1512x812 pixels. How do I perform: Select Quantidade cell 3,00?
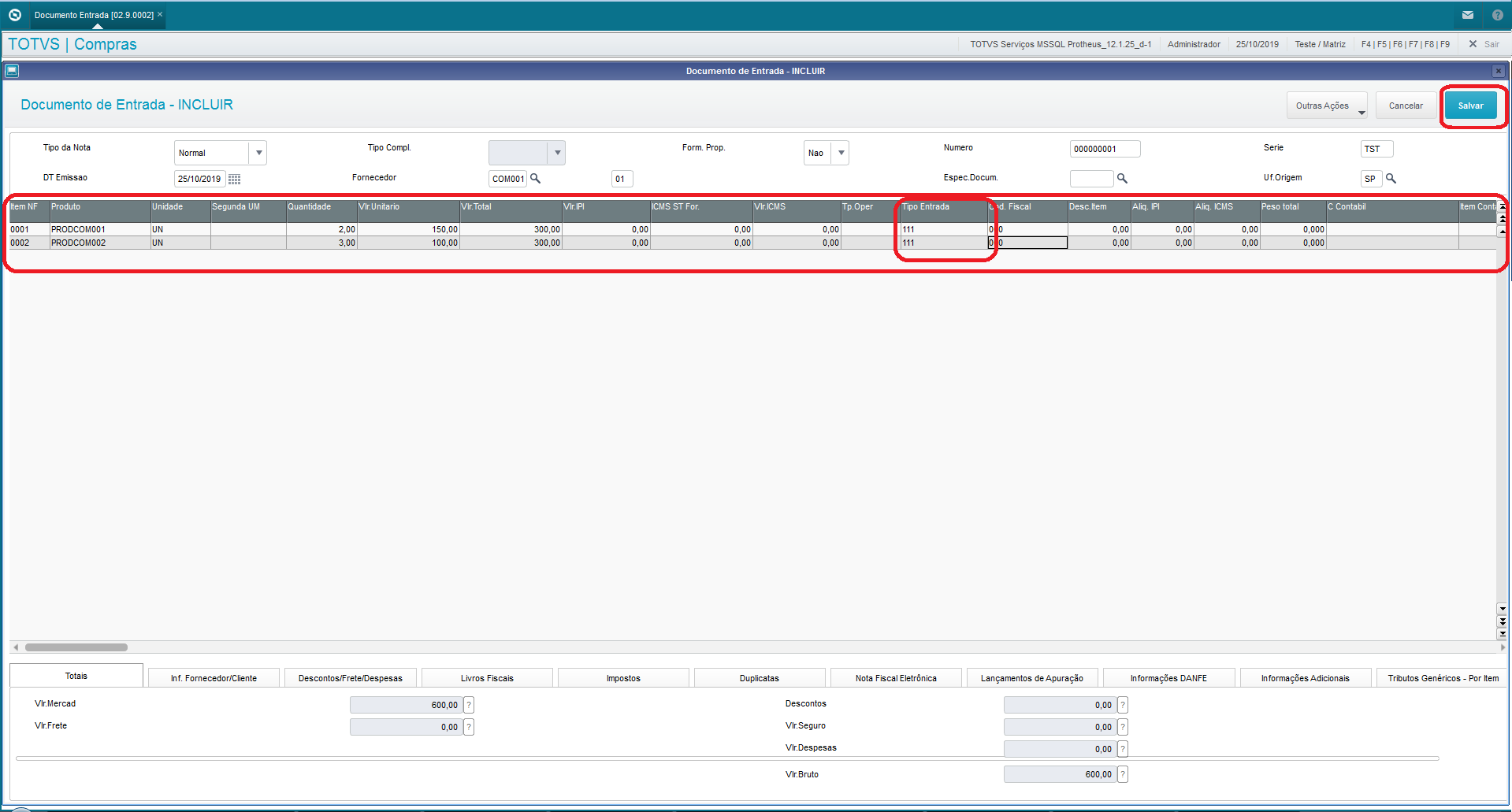click(321, 243)
